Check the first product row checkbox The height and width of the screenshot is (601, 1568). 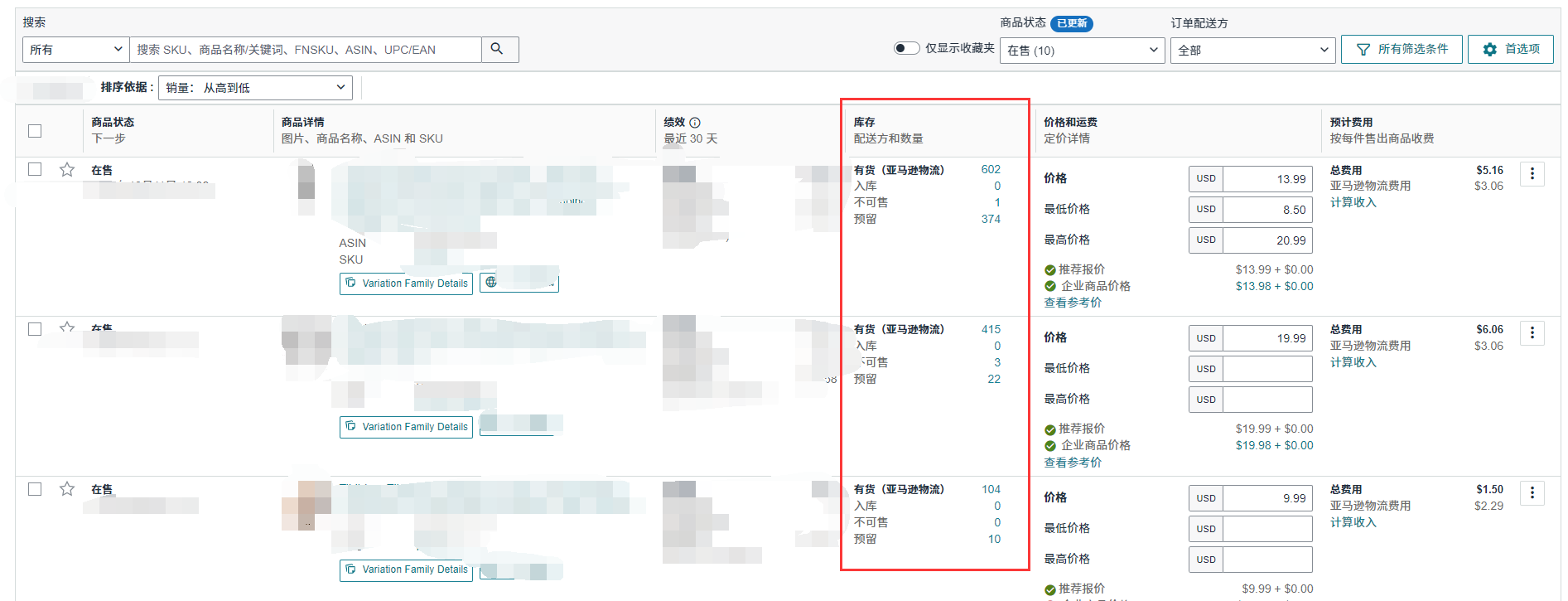pyautogui.click(x=35, y=169)
